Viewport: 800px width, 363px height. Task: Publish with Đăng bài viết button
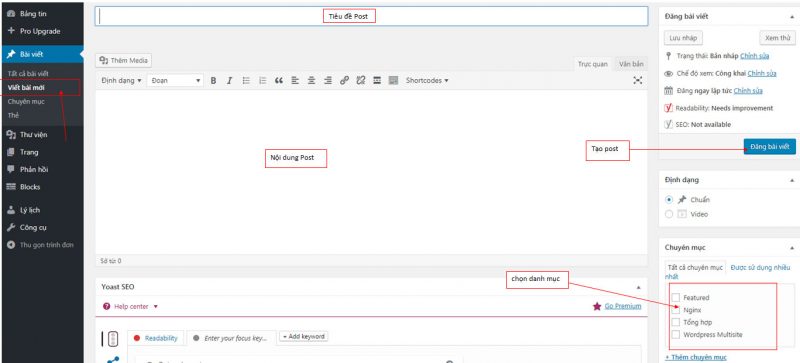[769, 147]
